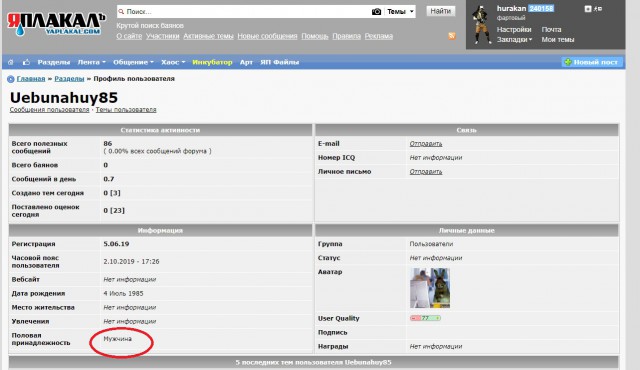Open Мои темы in the user panel
Screen dimensions: 640x370
point(558,40)
